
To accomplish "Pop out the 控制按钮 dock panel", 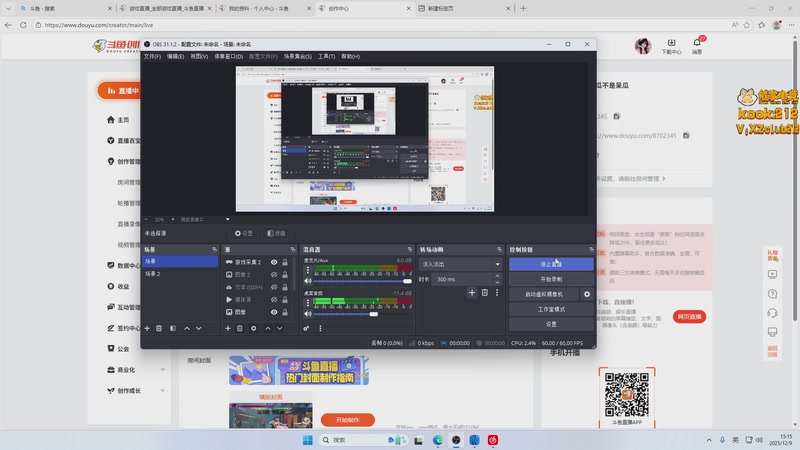I will pos(591,249).
